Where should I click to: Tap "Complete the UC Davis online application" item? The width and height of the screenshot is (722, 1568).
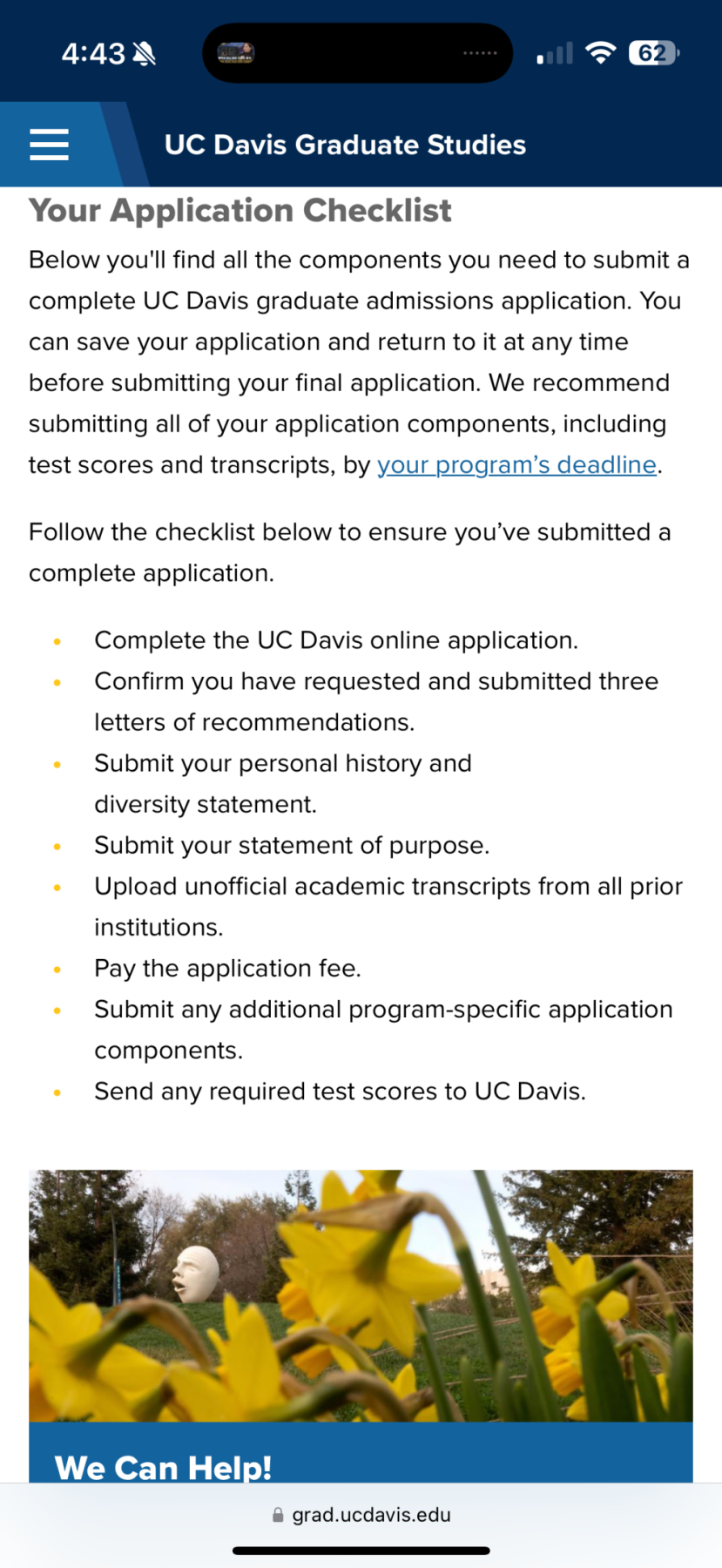336,640
